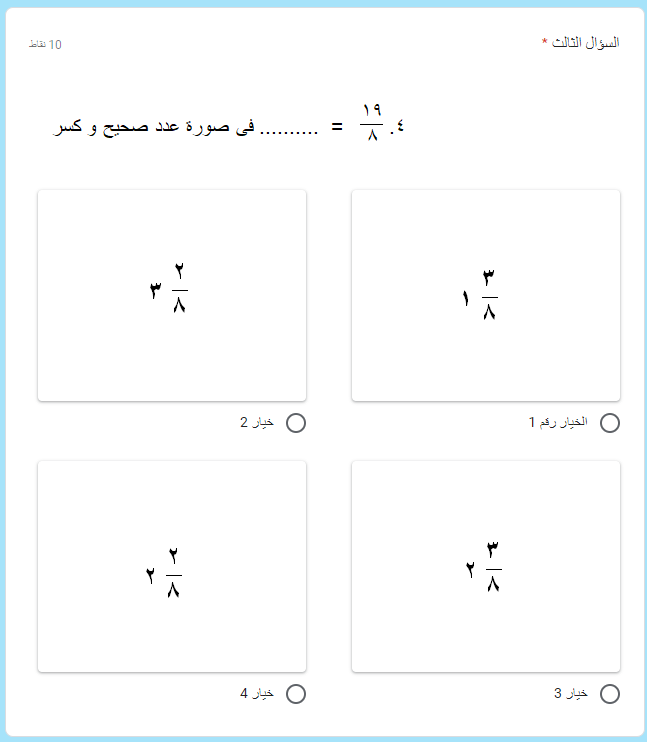Click the 10 نقاط points label
The width and height of the screenshot is (647, 742).
pos(45,45)
